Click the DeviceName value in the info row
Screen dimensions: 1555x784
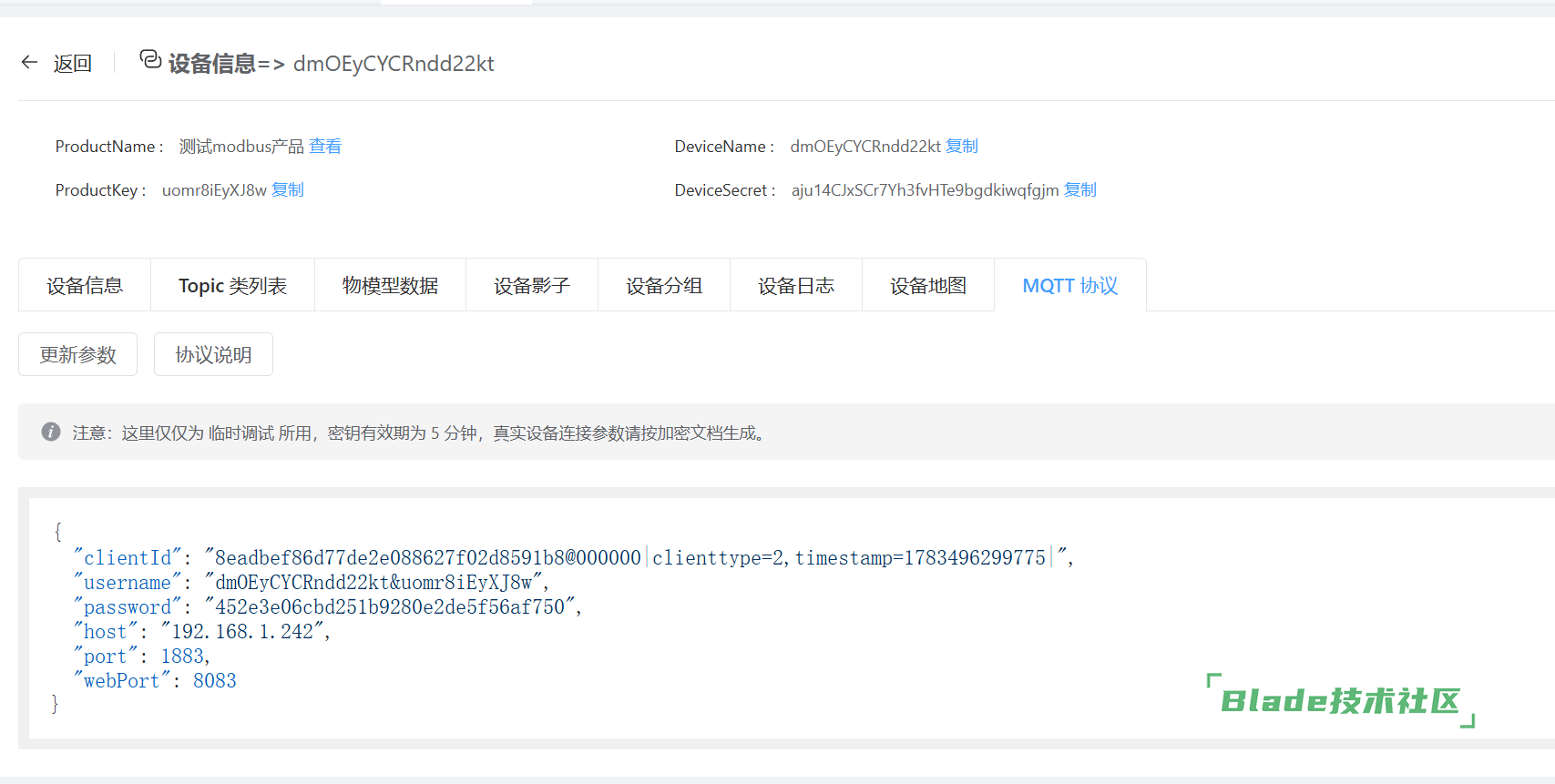865,146
